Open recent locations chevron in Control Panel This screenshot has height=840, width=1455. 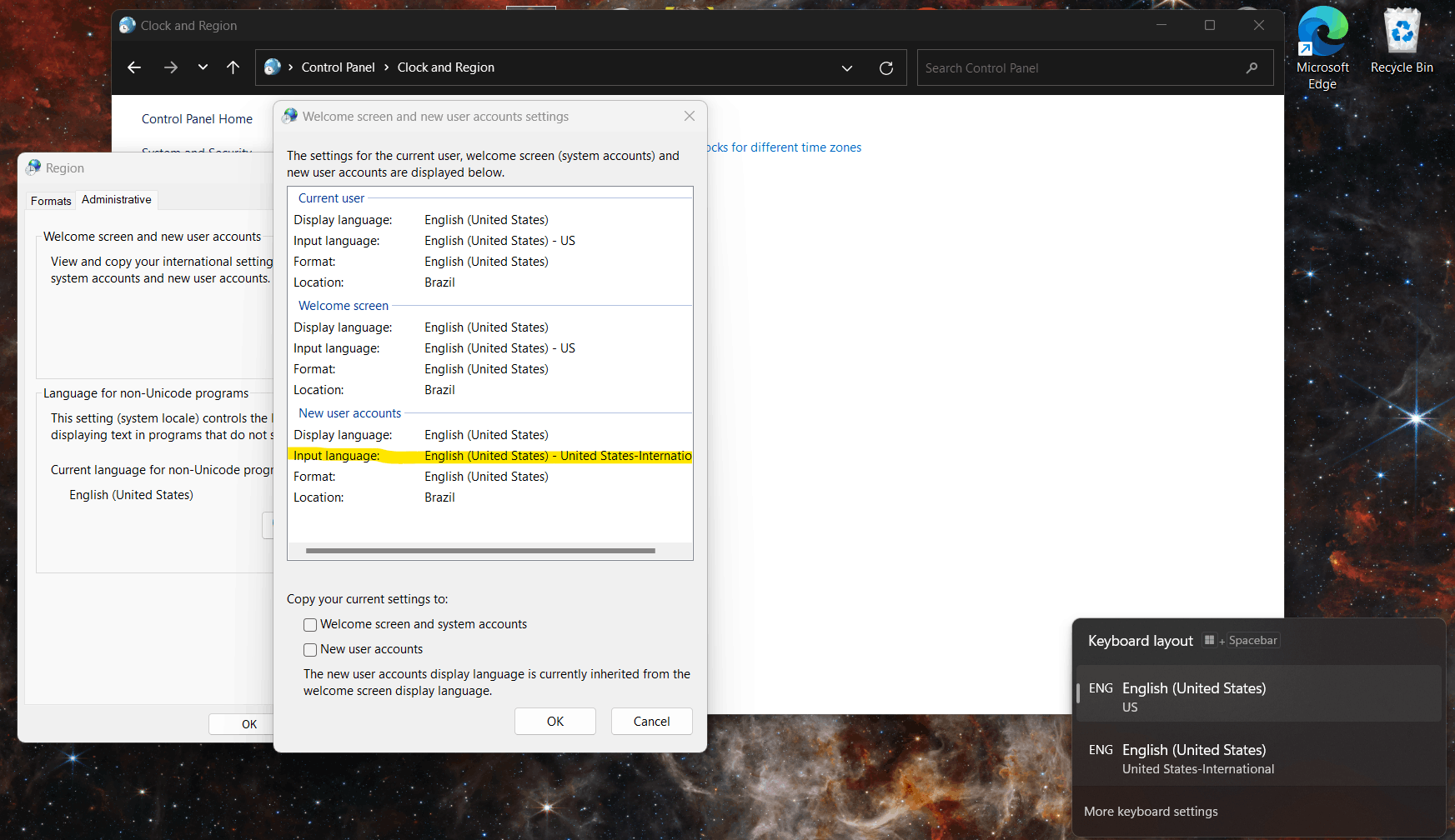203,67
